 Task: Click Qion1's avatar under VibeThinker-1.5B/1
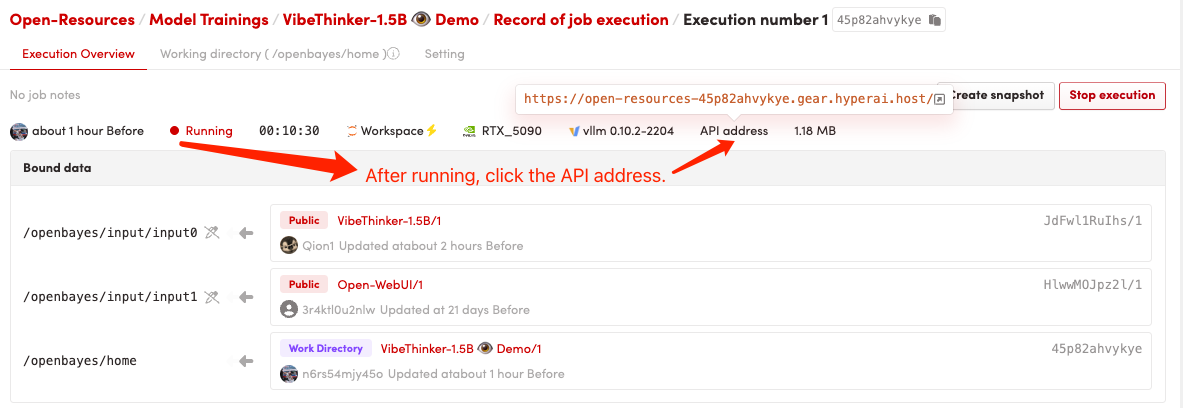(x=289, y=245)
